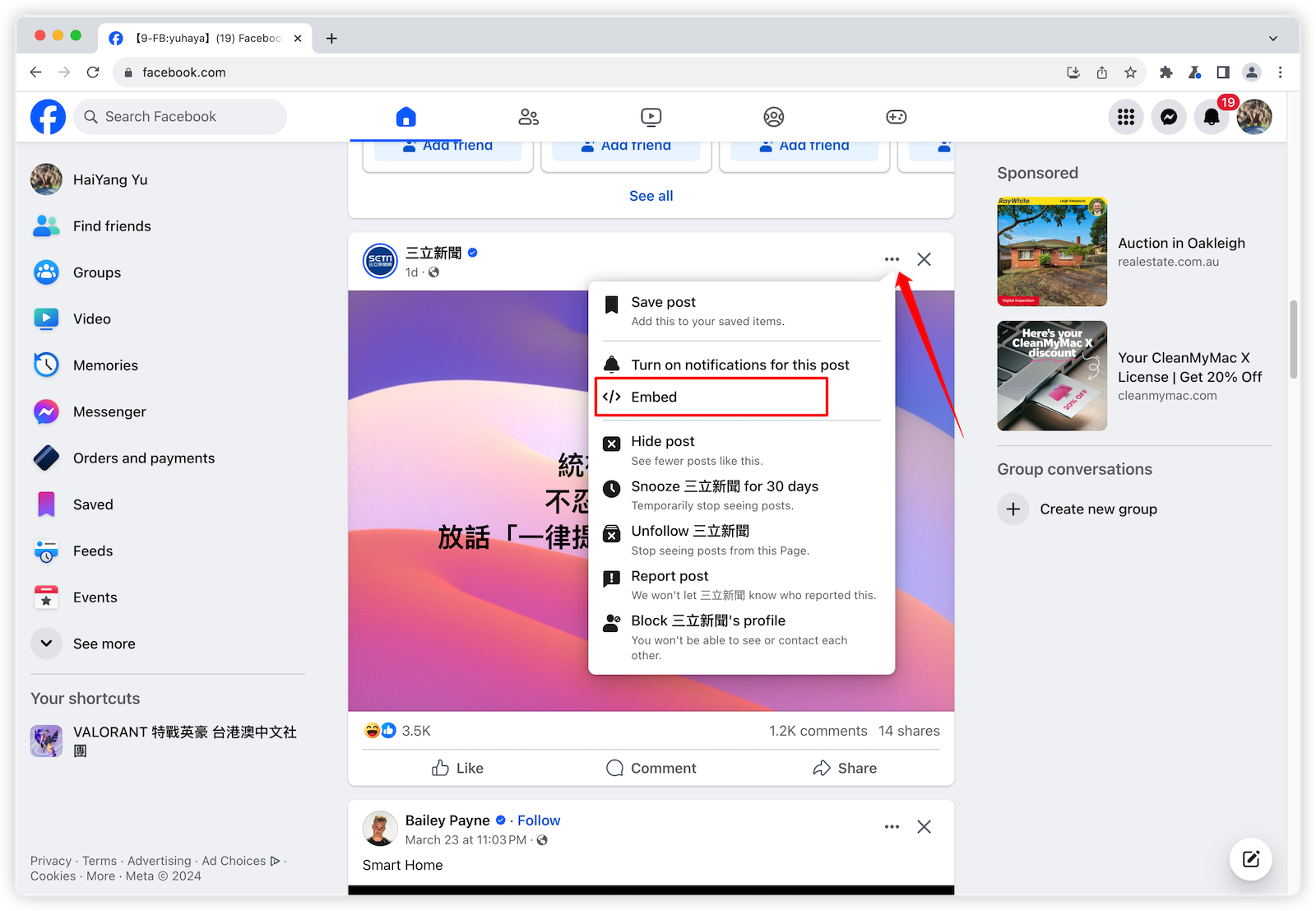Open the Groups icon in top navigation
Viewport: 1316px width, 911px height.
coord(773,117)
